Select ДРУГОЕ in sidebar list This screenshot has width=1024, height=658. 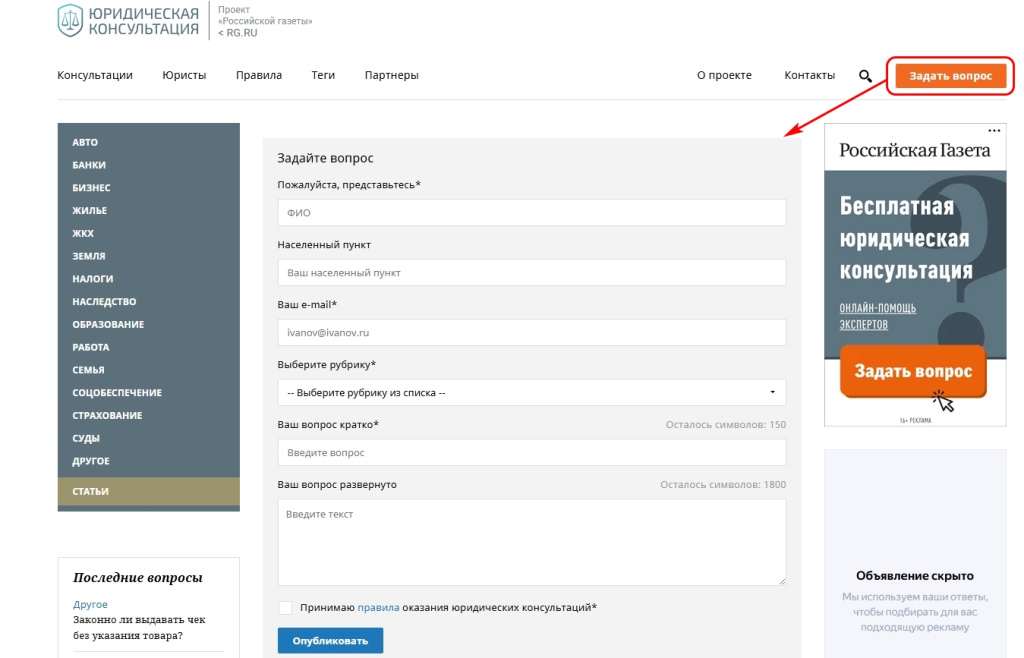[91, 461]
